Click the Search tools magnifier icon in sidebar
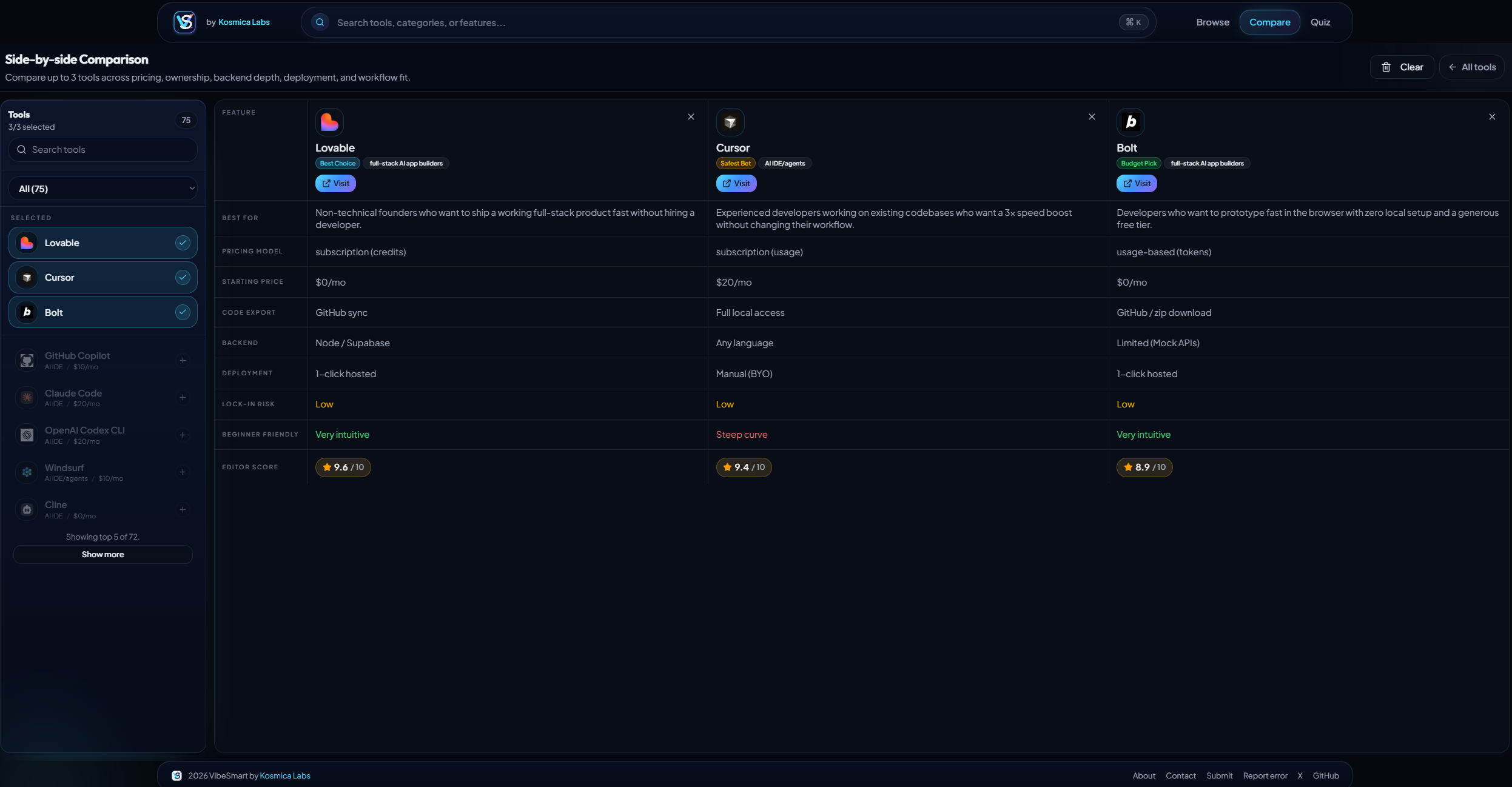This screenshot has height=787, width=1512. [21, 150]
